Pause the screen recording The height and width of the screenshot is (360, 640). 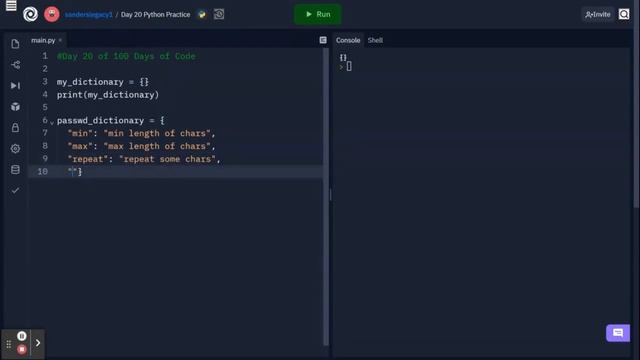click(x=22, y=336)
